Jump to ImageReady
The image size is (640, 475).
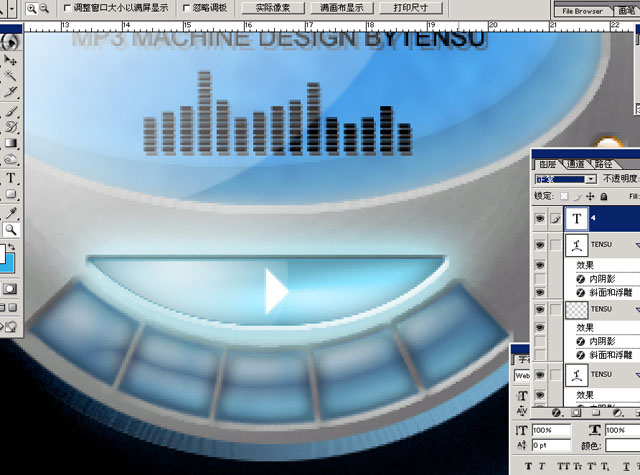tap(10, 326)
